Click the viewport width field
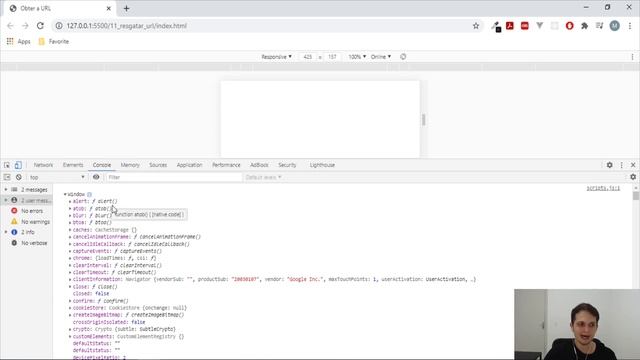The image size is (640, 360). pos(308,57)
